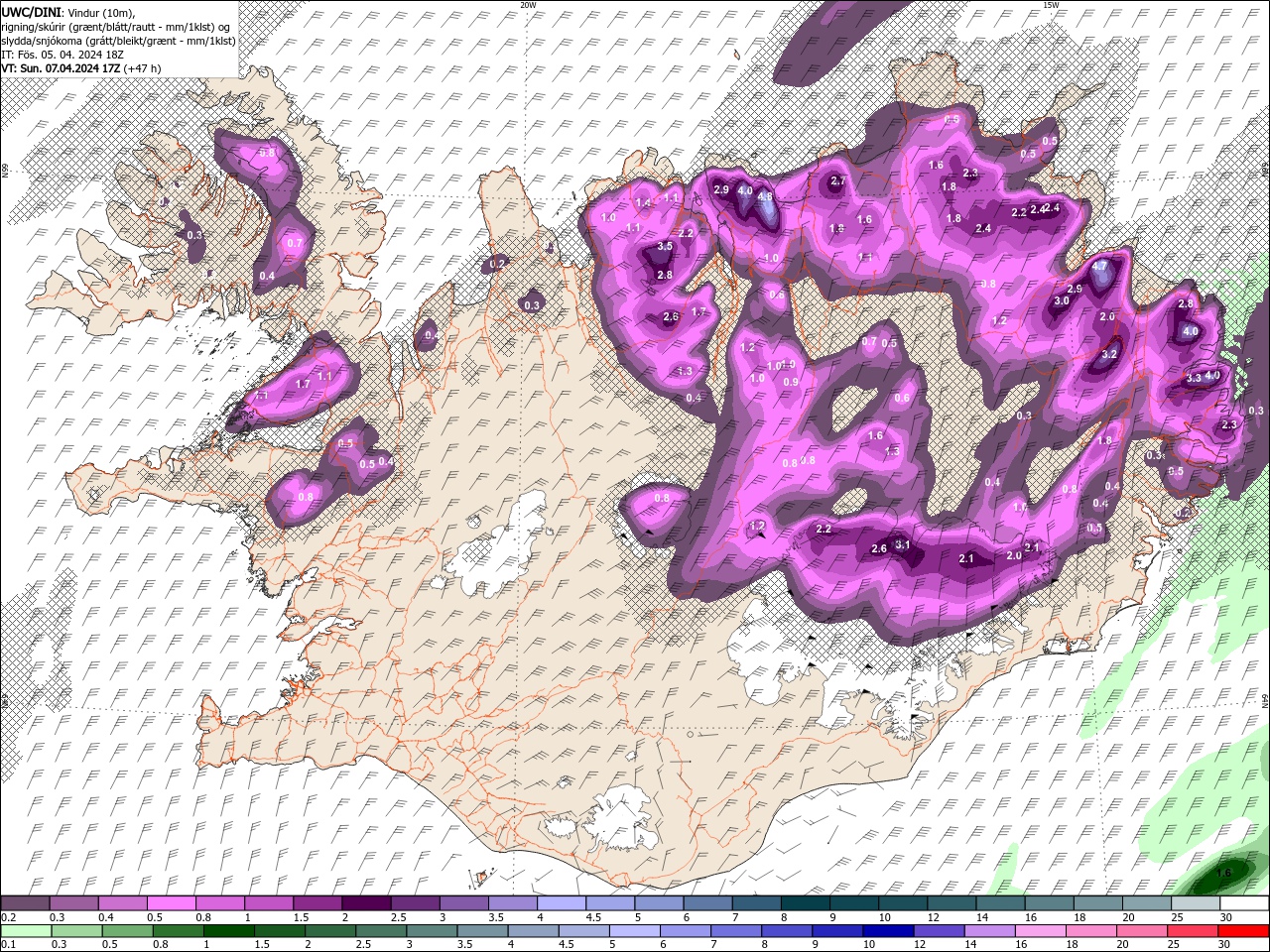Click the 3.5 snowfall value on the map
Image resolution: width=1270 pixels, height=952 pixels.
click(665, 246)
